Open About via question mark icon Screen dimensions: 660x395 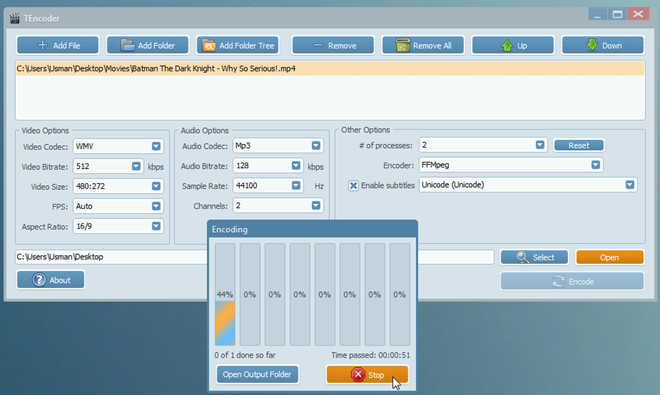pyautogui.click(x=39, y=280)
